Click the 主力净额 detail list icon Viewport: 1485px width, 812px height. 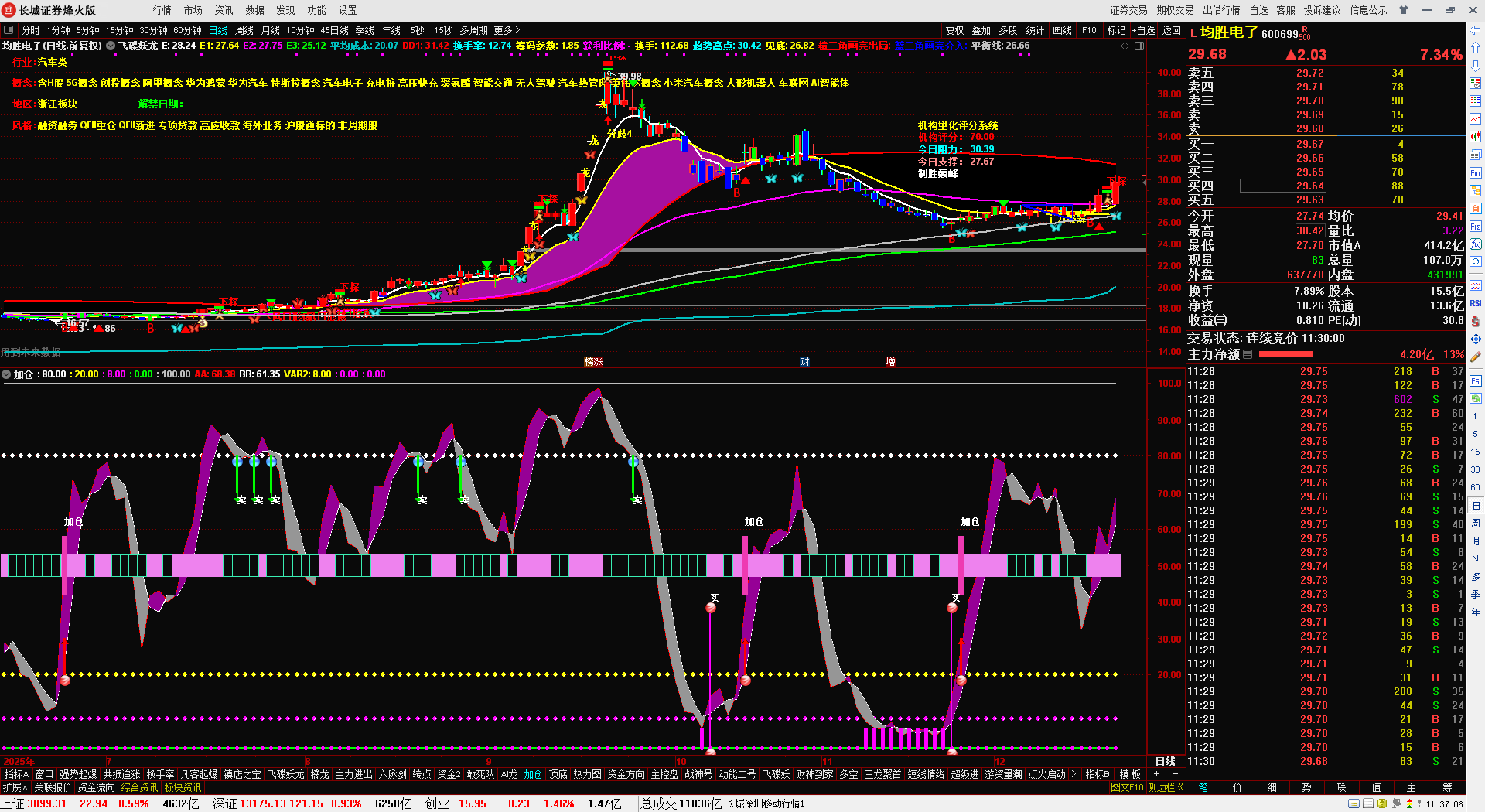[x=1248, y=354]
